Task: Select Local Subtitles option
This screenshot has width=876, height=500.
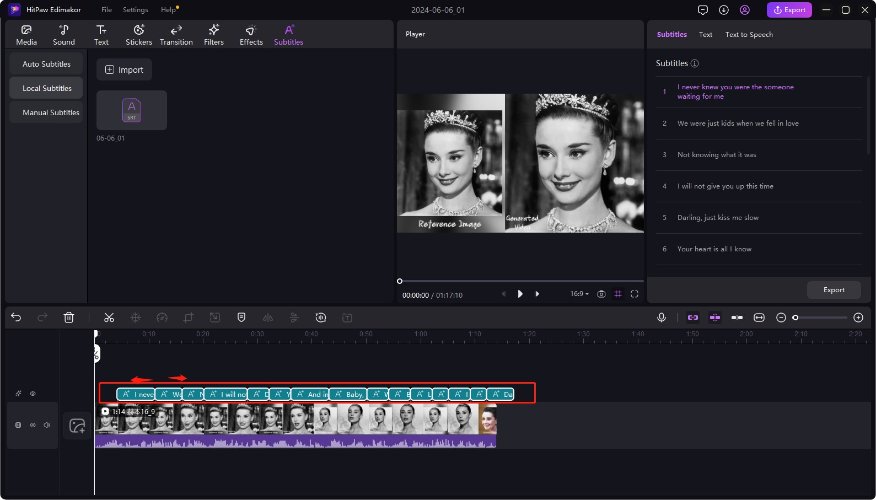Action: coord(46,88)
